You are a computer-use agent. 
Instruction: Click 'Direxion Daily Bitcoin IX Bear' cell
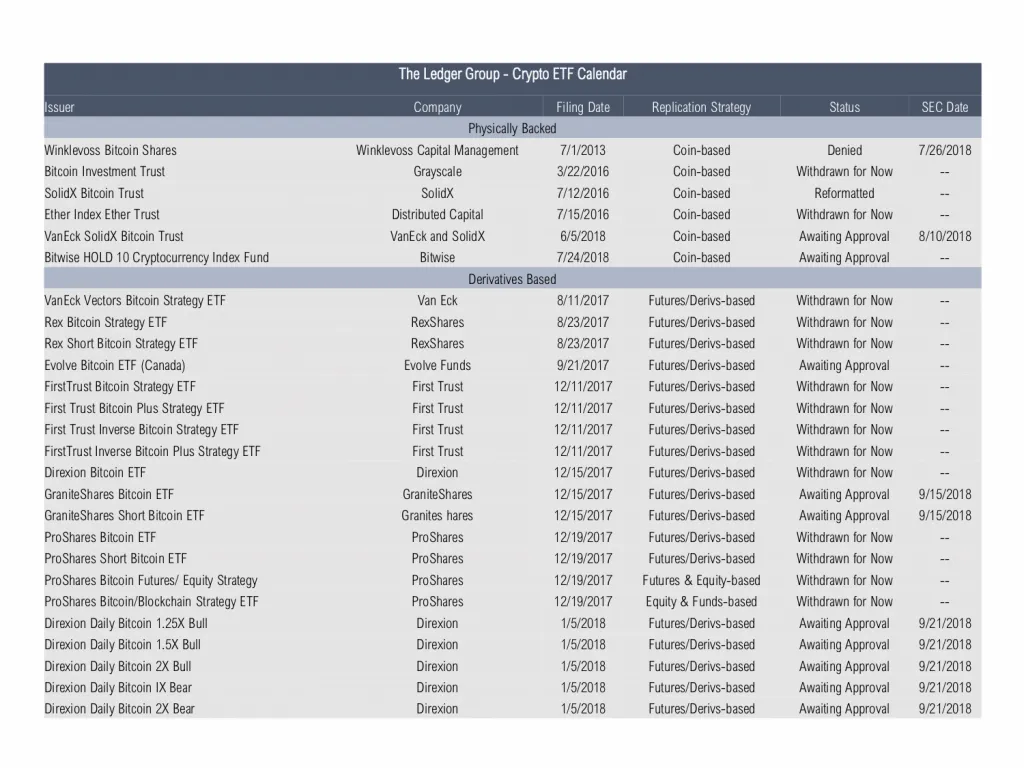pyautogui.click(x=118, y=688)
